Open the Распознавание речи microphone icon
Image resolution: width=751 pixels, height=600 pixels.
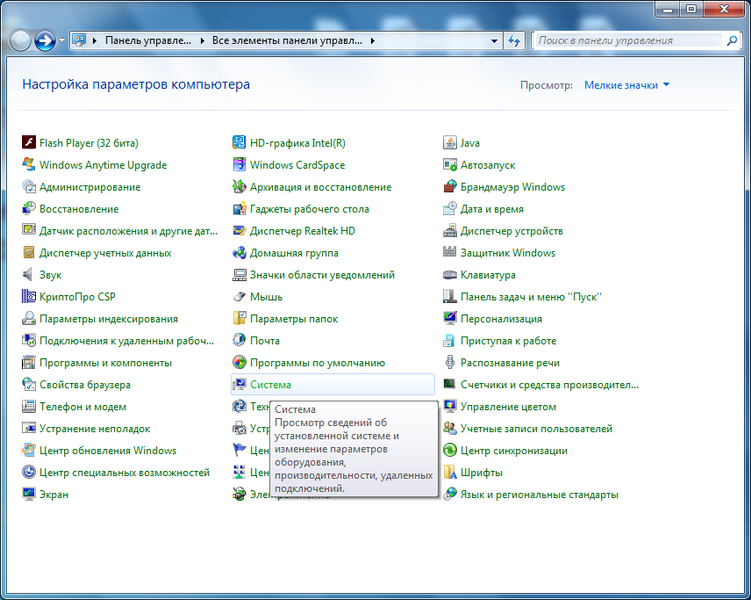[x=450, y=362]
